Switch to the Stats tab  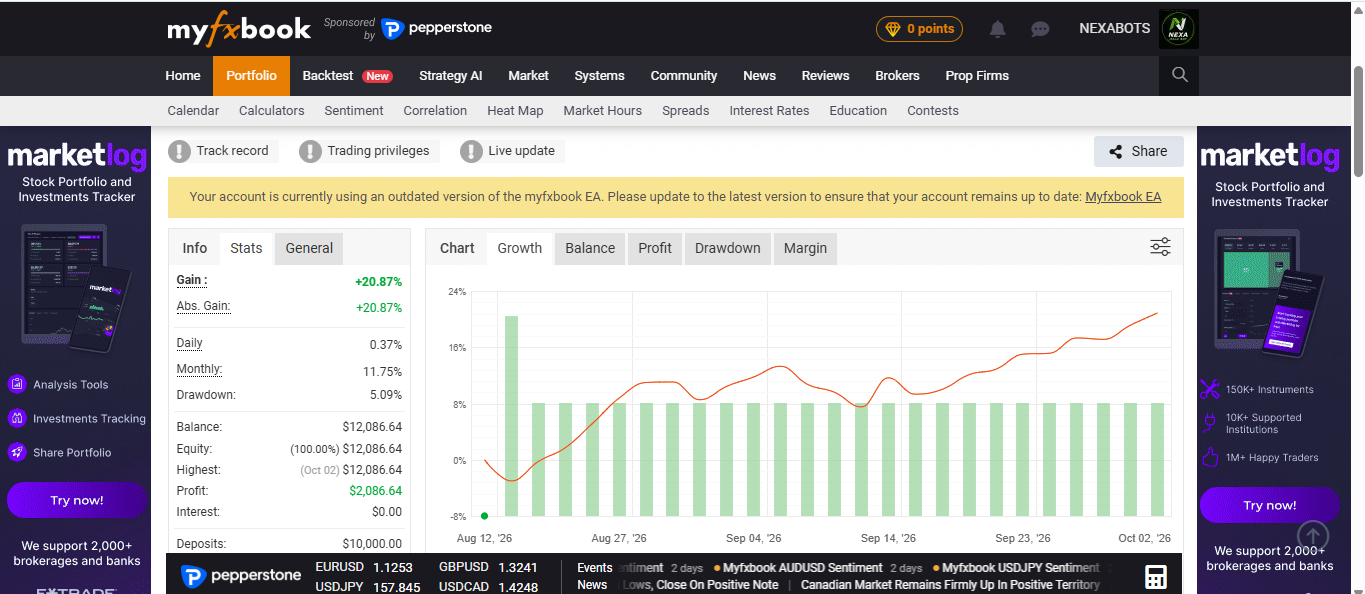pos(246,248)
